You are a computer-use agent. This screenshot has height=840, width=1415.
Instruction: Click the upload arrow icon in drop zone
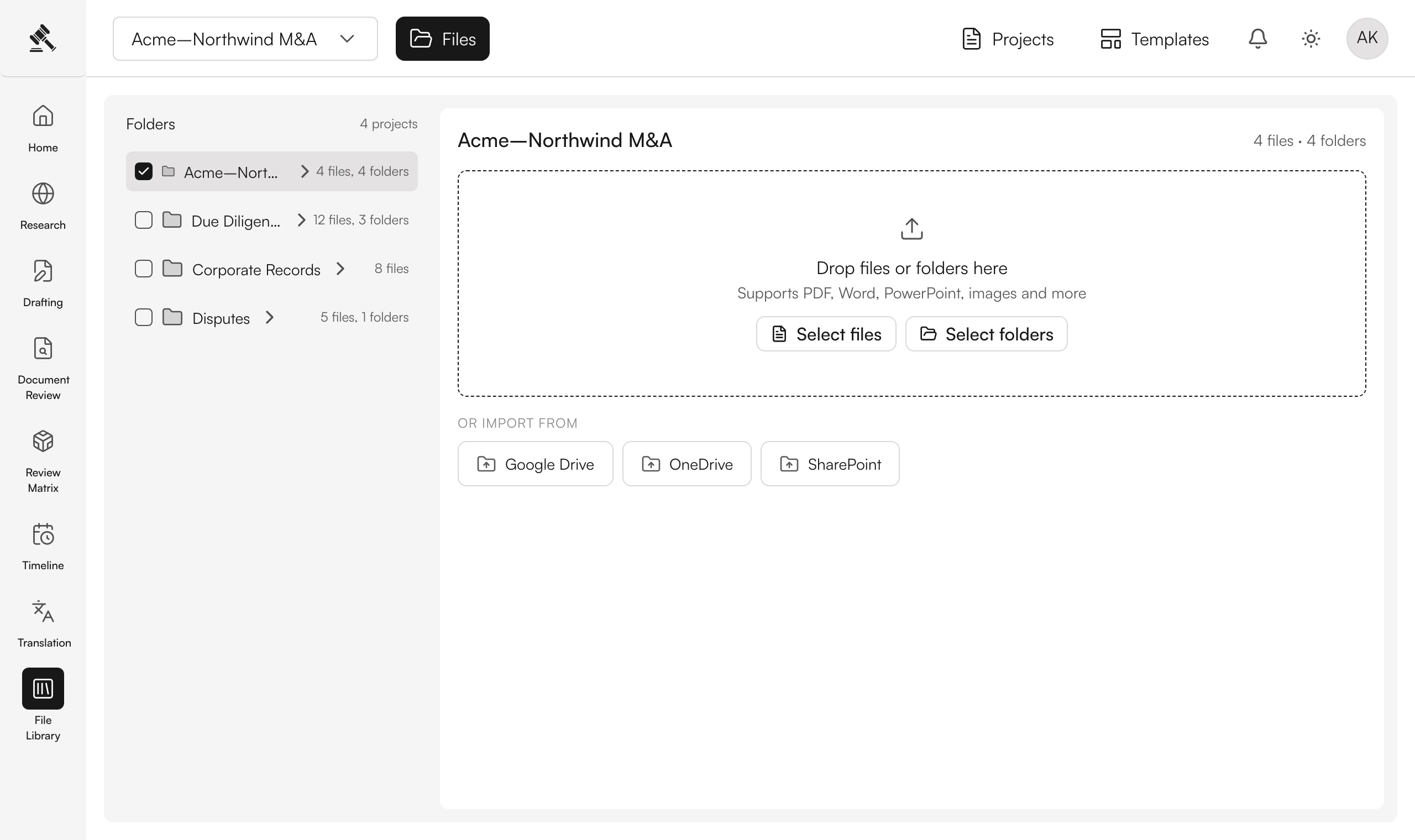(x=912, y=229)
